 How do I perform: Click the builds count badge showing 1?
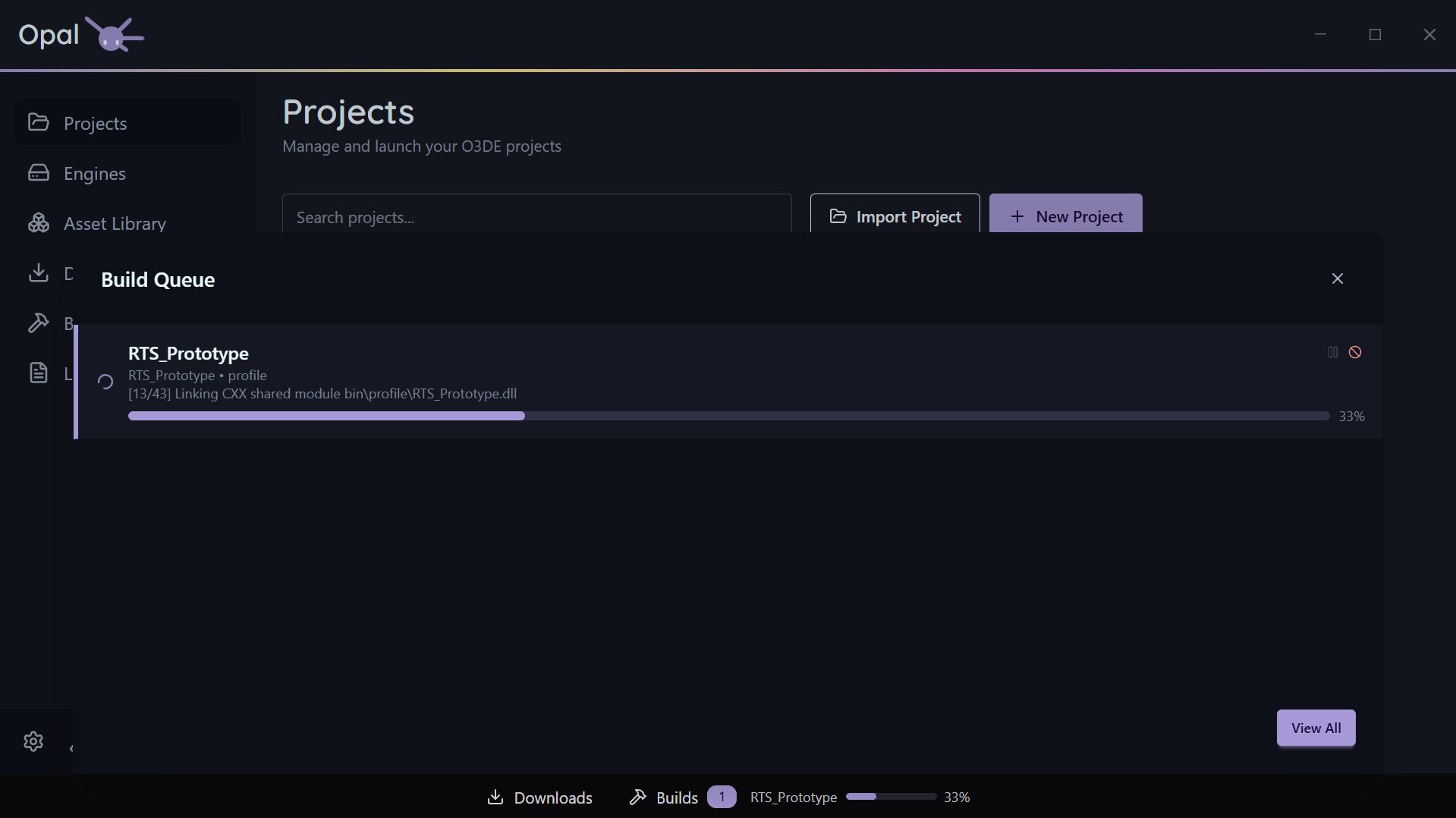pyautogui.click(x=722, y=797)
